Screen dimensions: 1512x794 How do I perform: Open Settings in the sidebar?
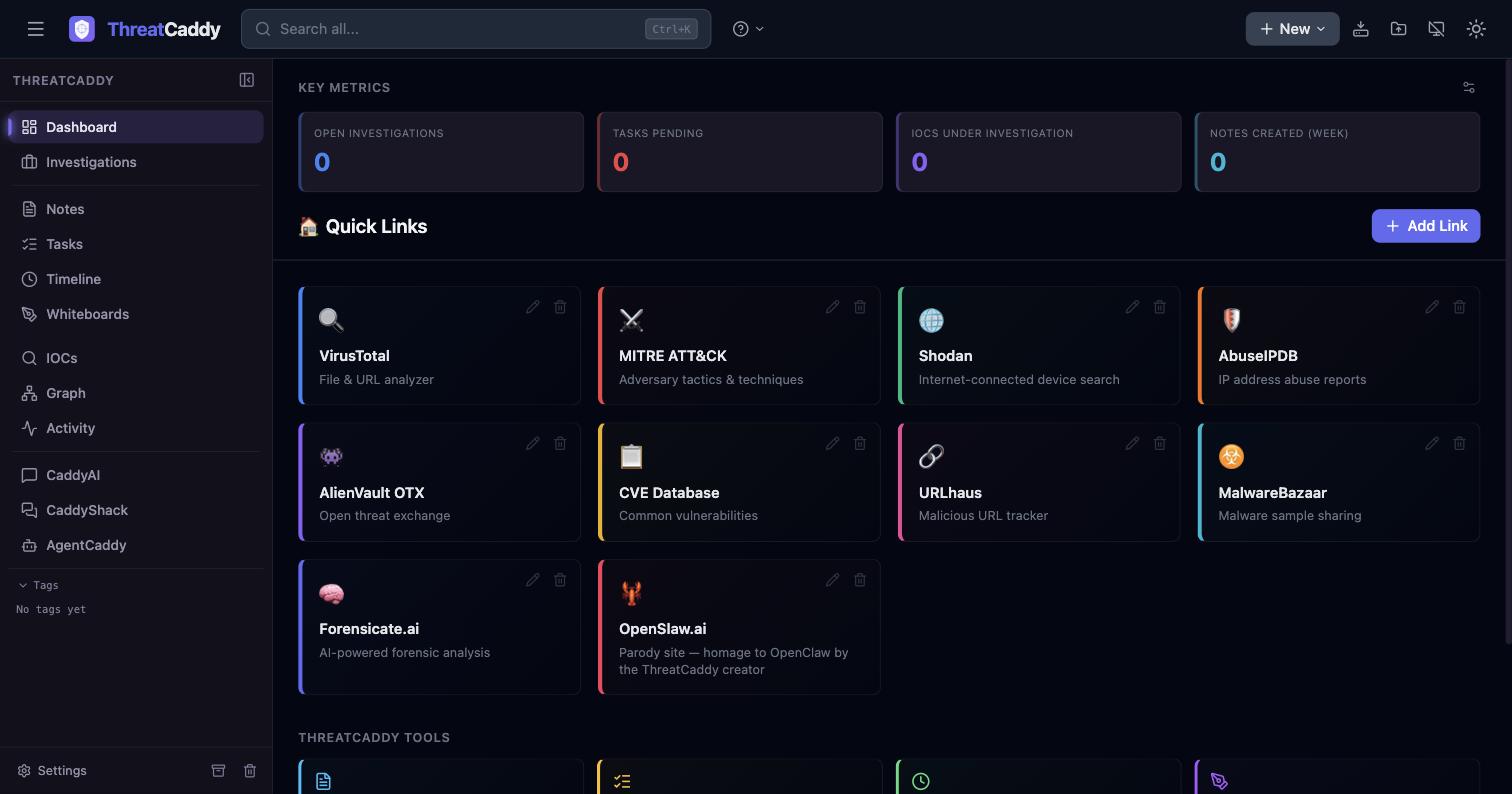[x=52, y=770]
